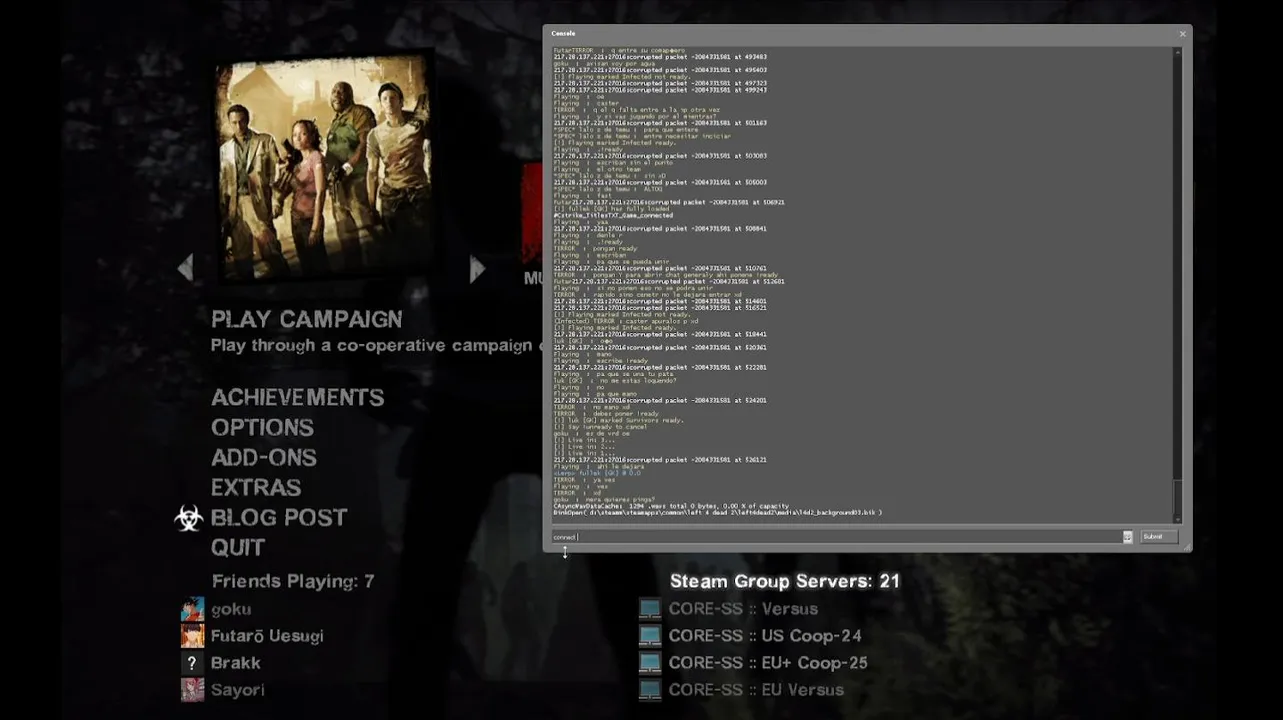Click the survivors campaign poster thumbnail
The image size is (1283, 720).
324,167
